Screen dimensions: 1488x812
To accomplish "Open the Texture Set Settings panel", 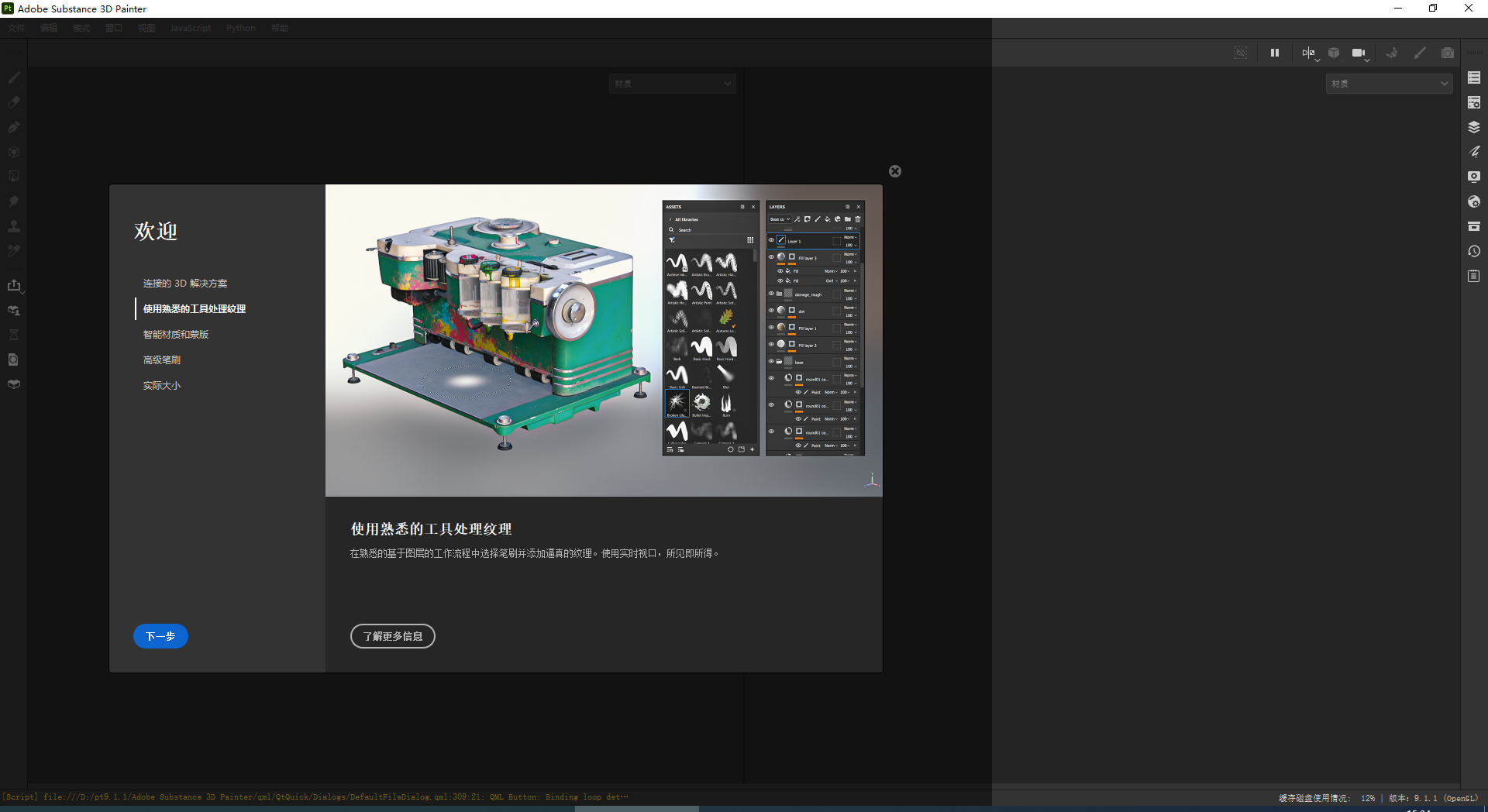I will [1474, 102].
